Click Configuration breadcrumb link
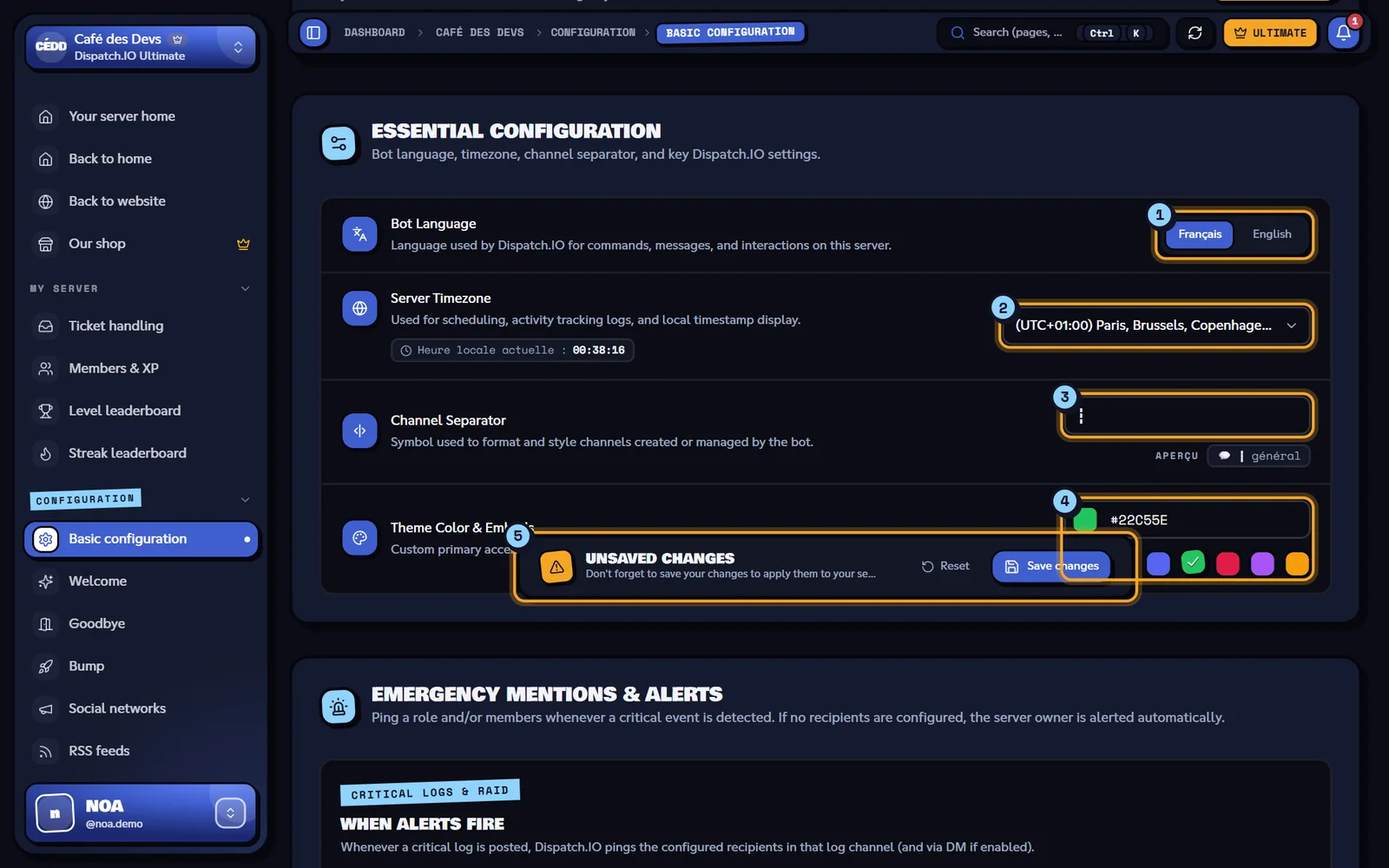 [x=593, y=33]
